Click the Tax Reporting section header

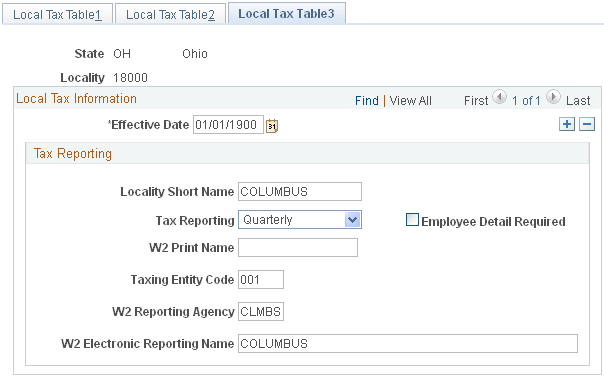[x=73, y=153]
